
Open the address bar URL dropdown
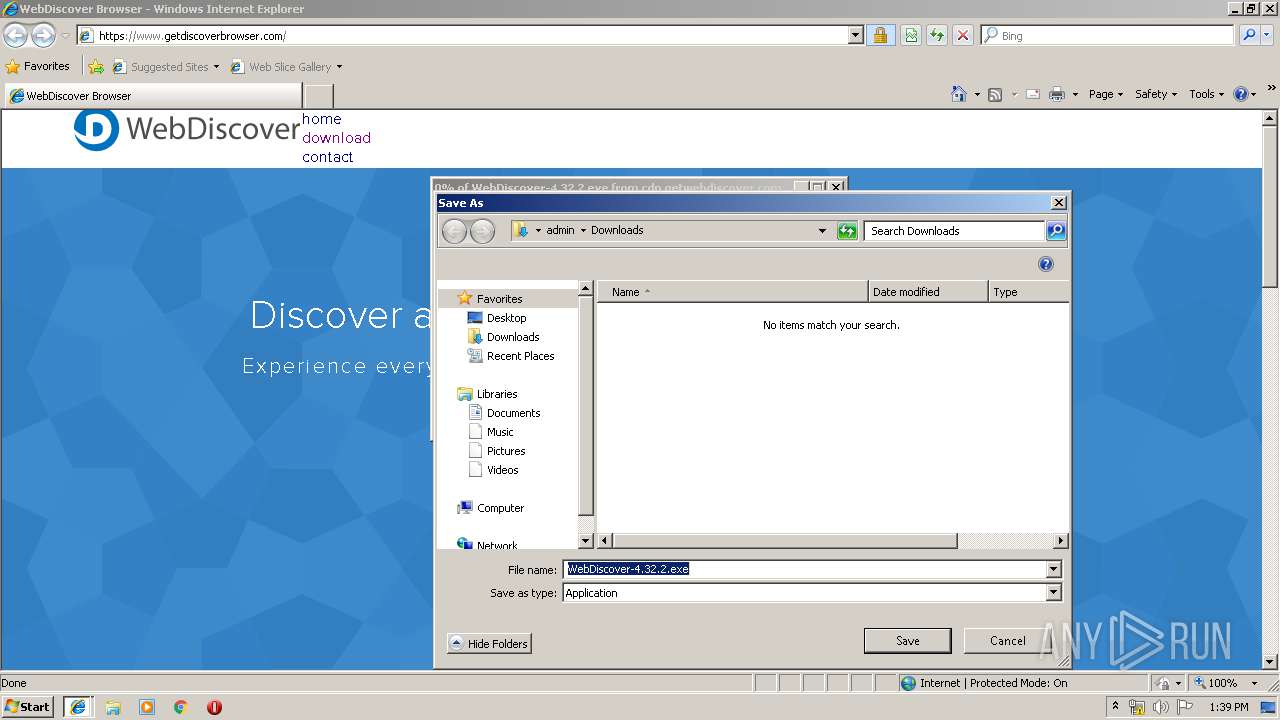pos(855,35)
